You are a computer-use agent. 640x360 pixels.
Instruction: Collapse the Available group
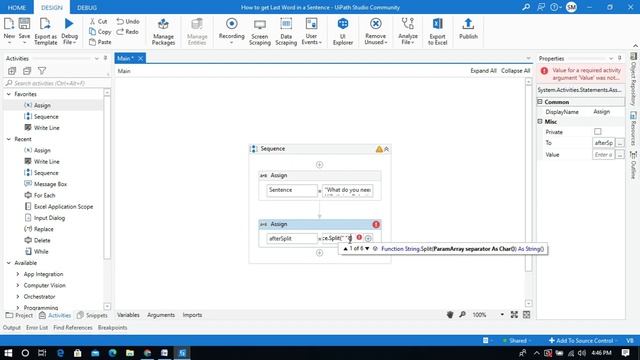coord(9,263)
